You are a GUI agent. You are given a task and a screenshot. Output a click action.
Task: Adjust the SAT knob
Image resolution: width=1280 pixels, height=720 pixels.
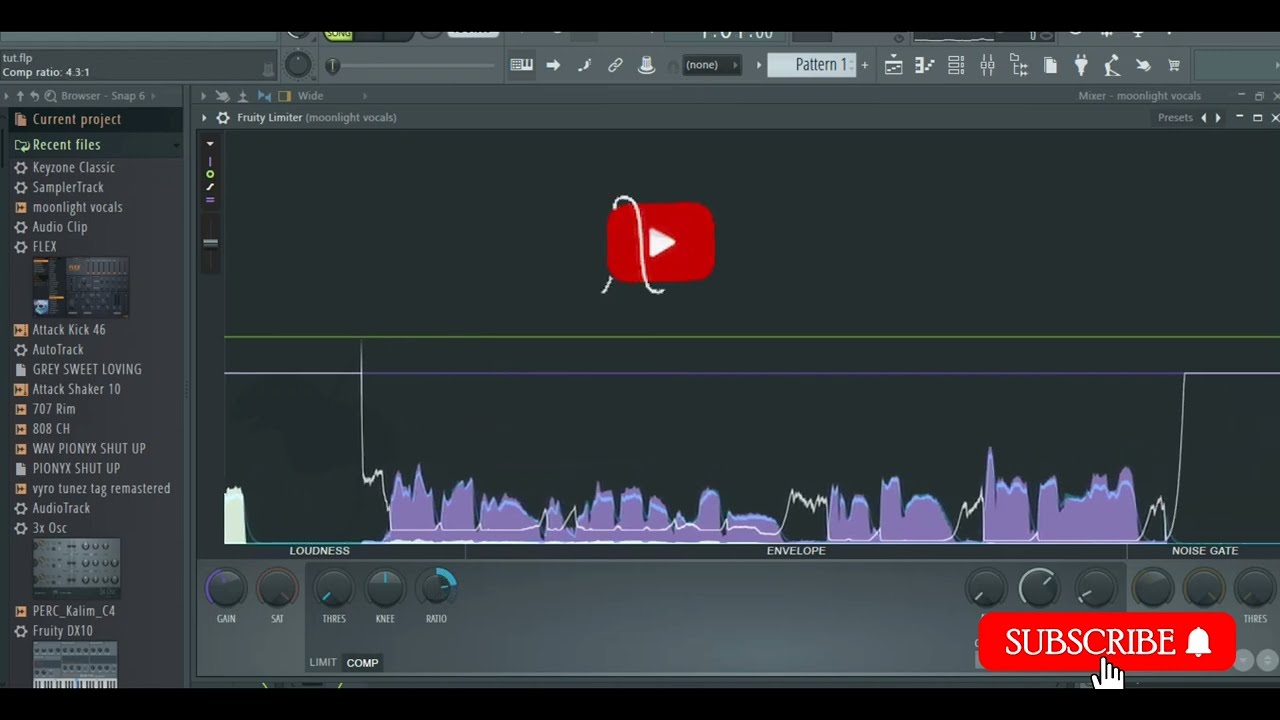[277, 588]
